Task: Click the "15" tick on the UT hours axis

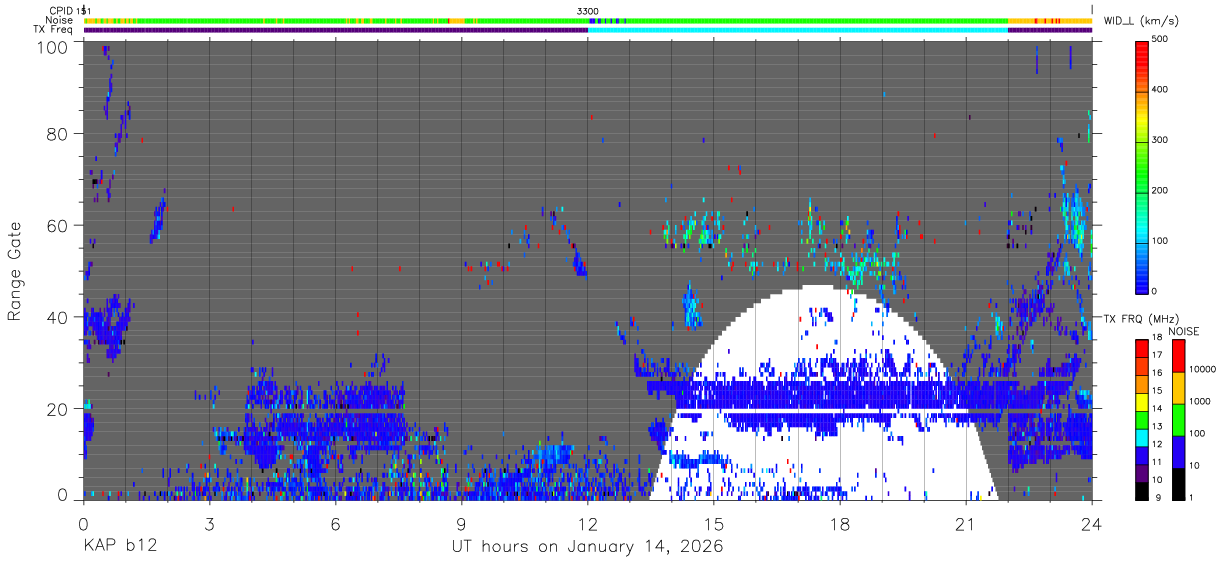Action: 714,525
